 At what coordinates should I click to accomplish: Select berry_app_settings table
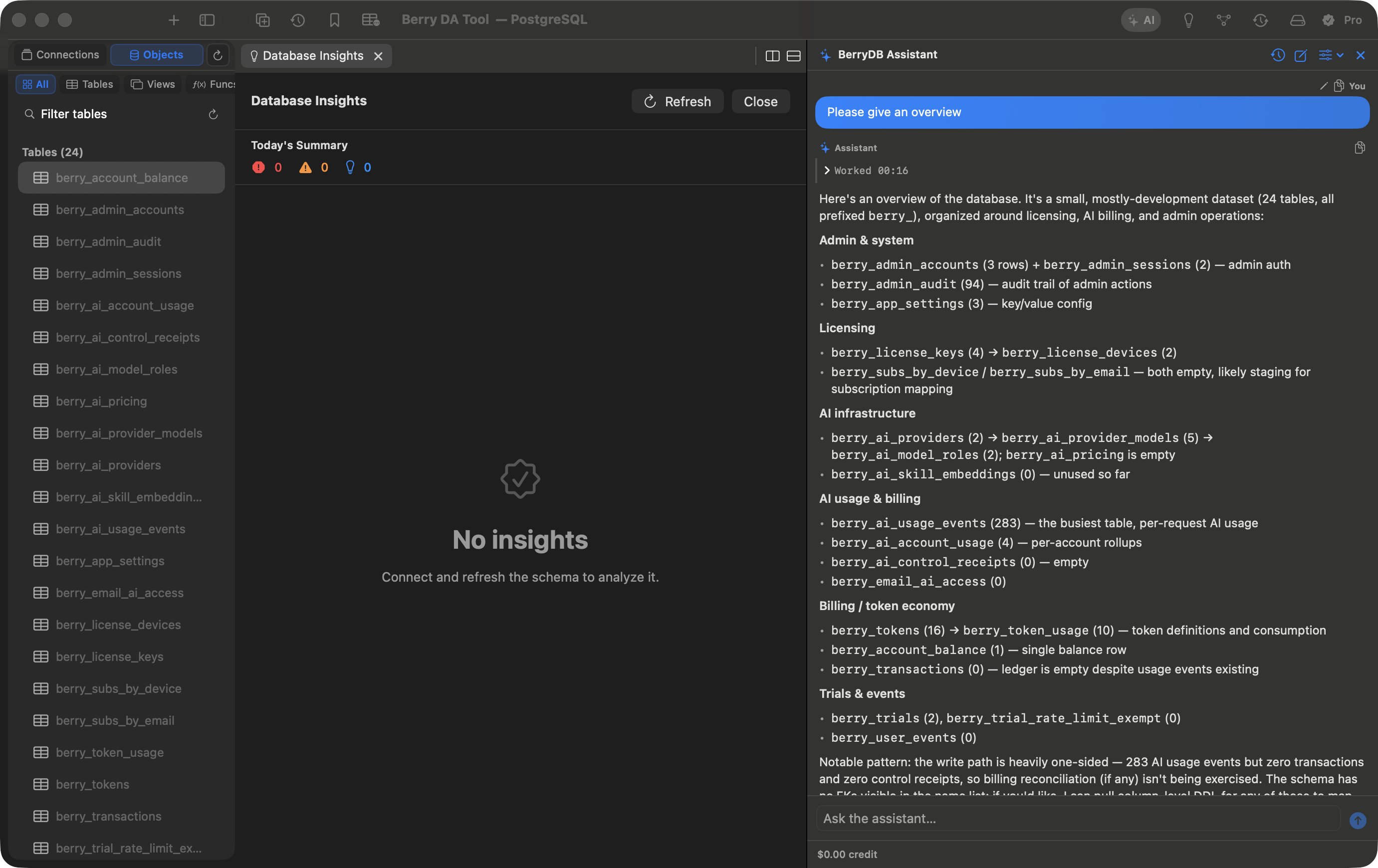point(121,561)
